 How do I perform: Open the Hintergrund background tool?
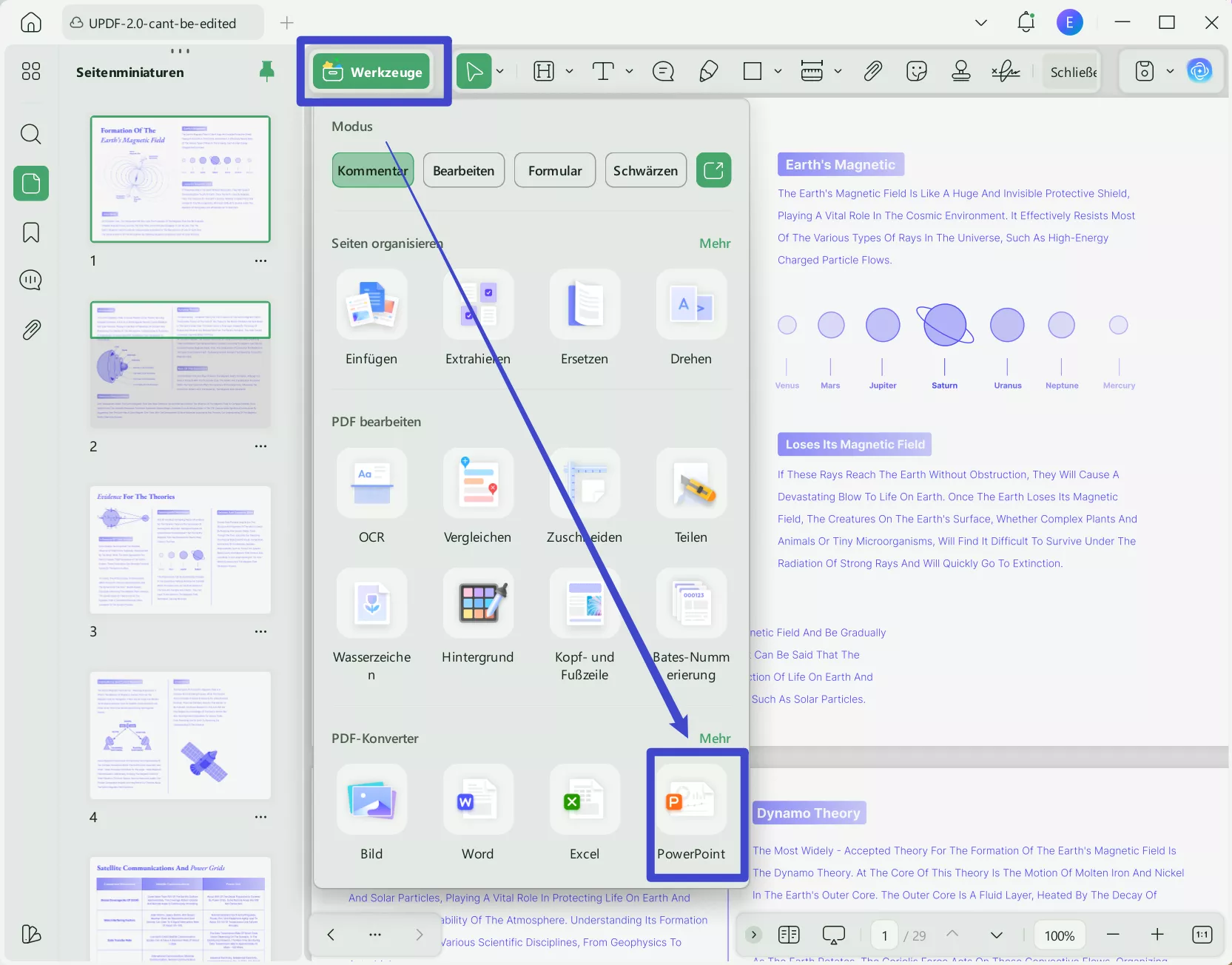pos(478,602)
